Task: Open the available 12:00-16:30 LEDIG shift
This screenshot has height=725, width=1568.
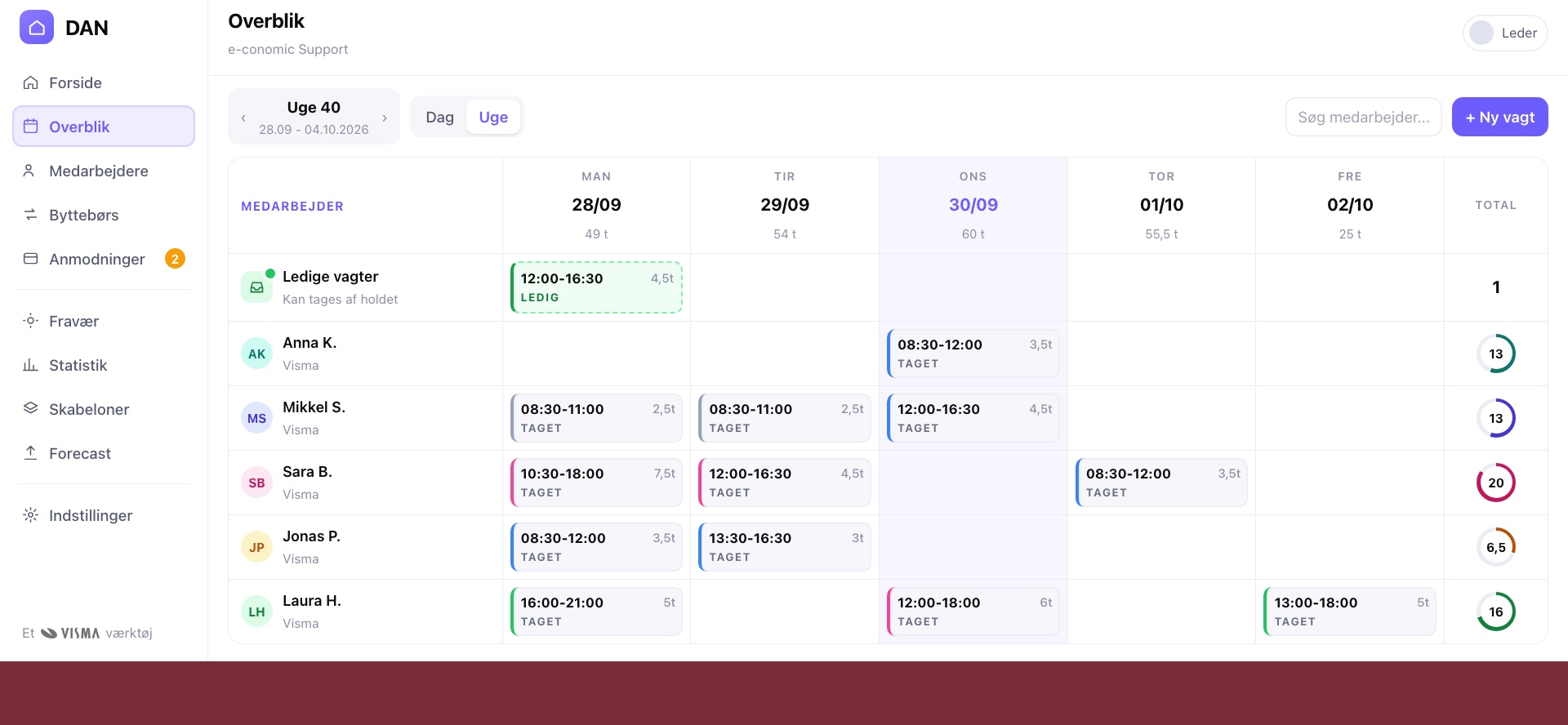Action: [x=596, y=287]
